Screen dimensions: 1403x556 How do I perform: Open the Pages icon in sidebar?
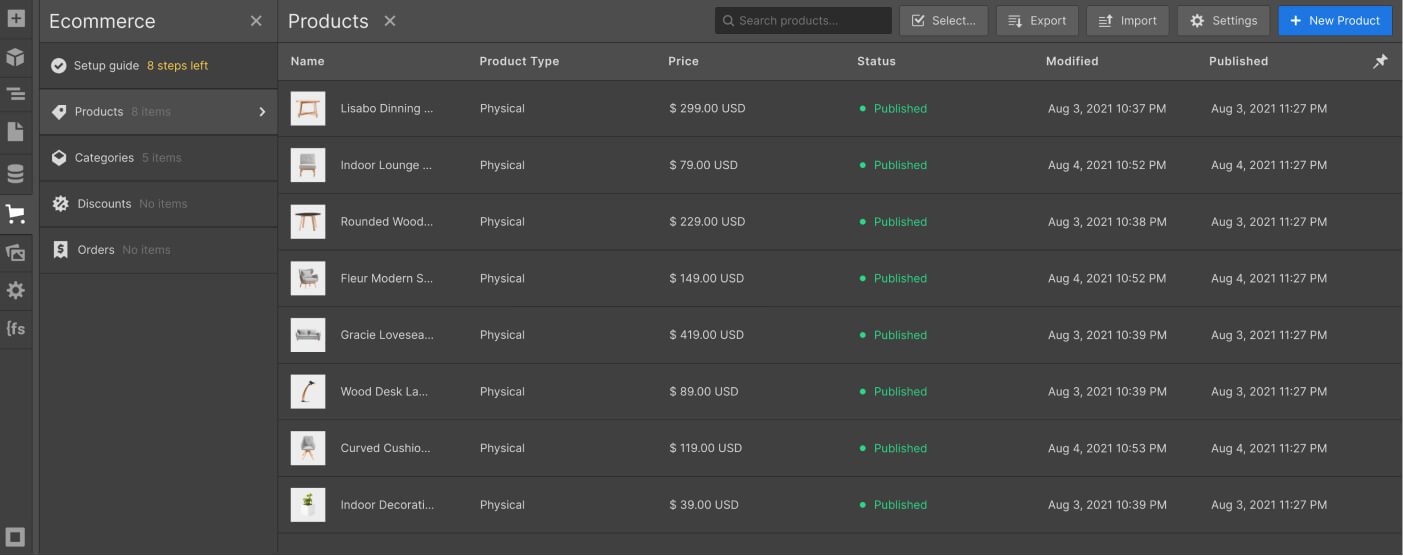(15, 132)
